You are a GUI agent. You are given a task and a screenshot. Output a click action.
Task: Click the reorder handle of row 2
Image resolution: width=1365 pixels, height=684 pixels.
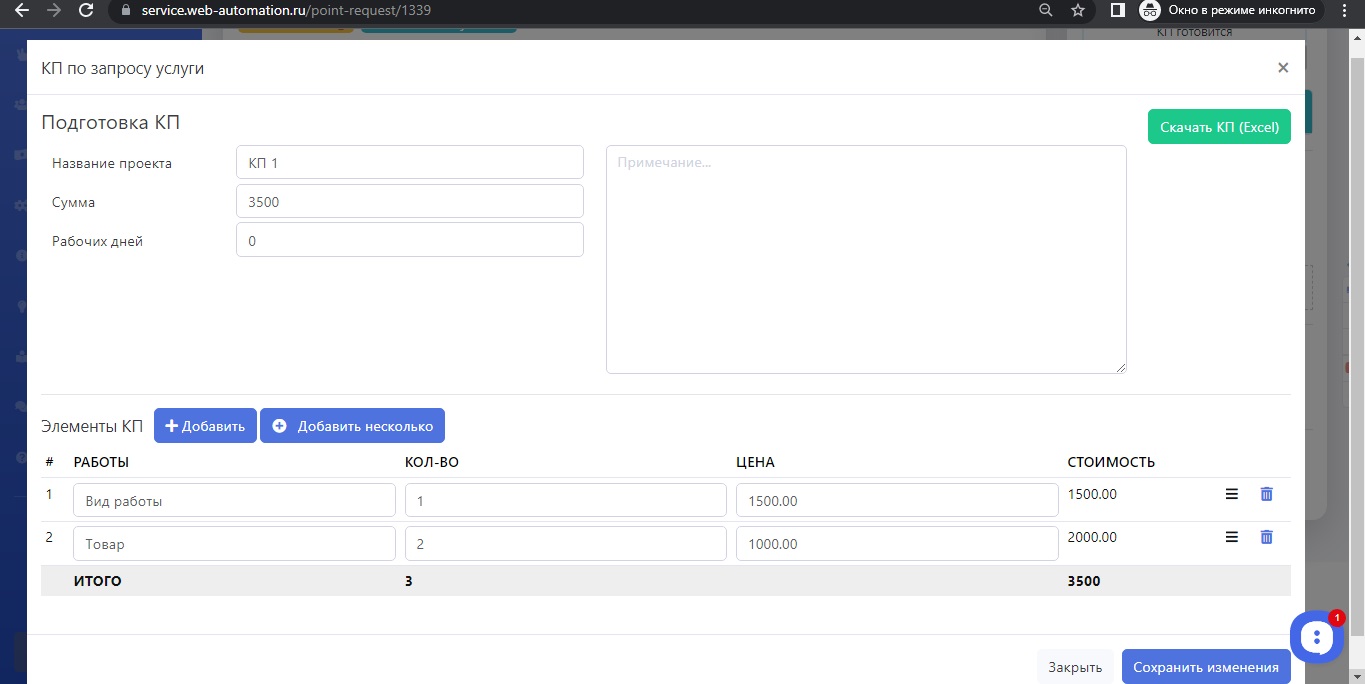point(1232,537)
